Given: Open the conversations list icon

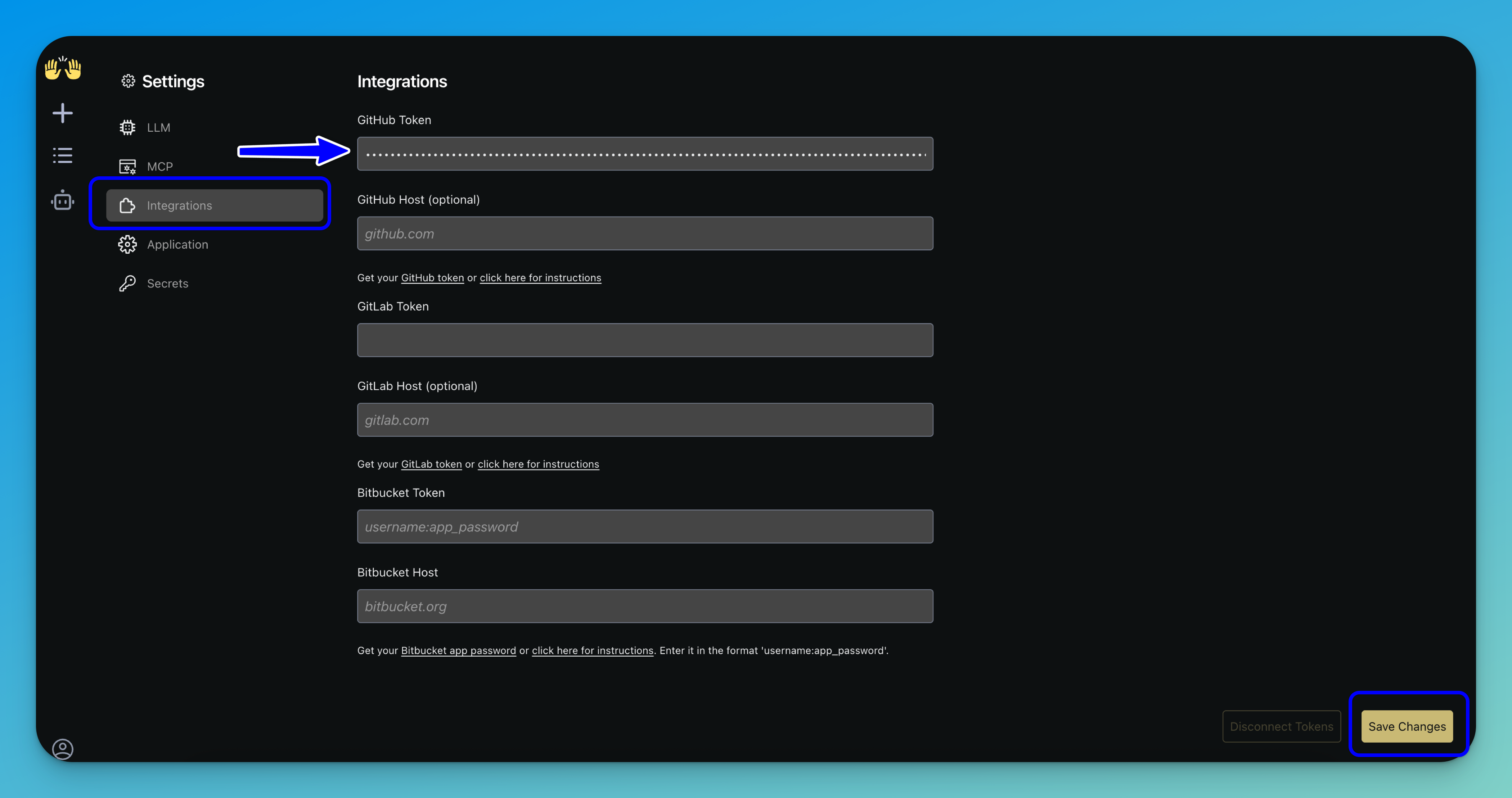Looking at the screenshot, I should [63, 155].
